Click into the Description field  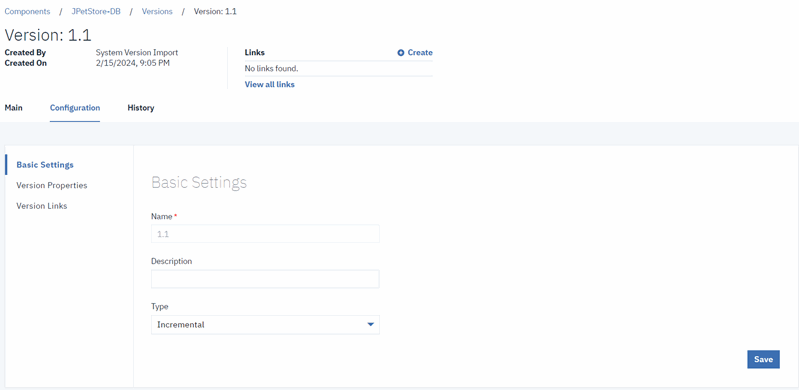[265, 279]
